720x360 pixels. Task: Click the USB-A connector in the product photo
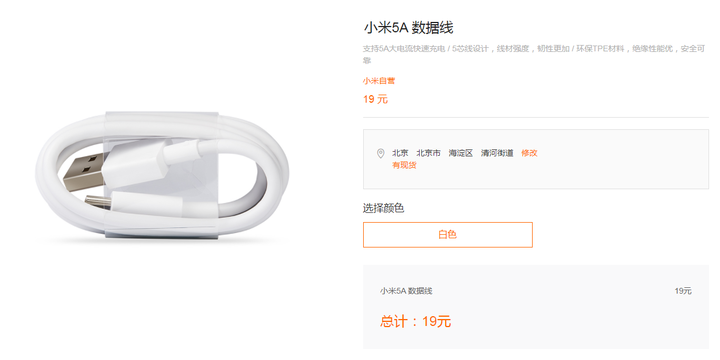click(x=82, y=172)
